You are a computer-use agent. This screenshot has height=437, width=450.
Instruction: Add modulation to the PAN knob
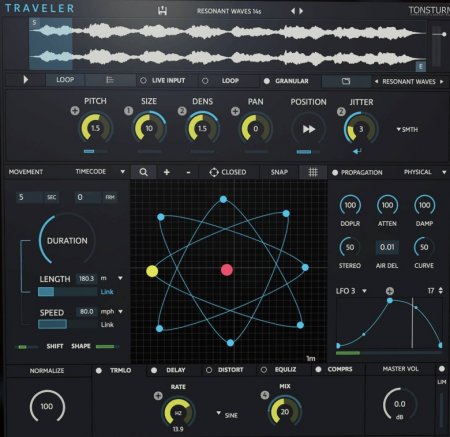(x=235, y=111)
